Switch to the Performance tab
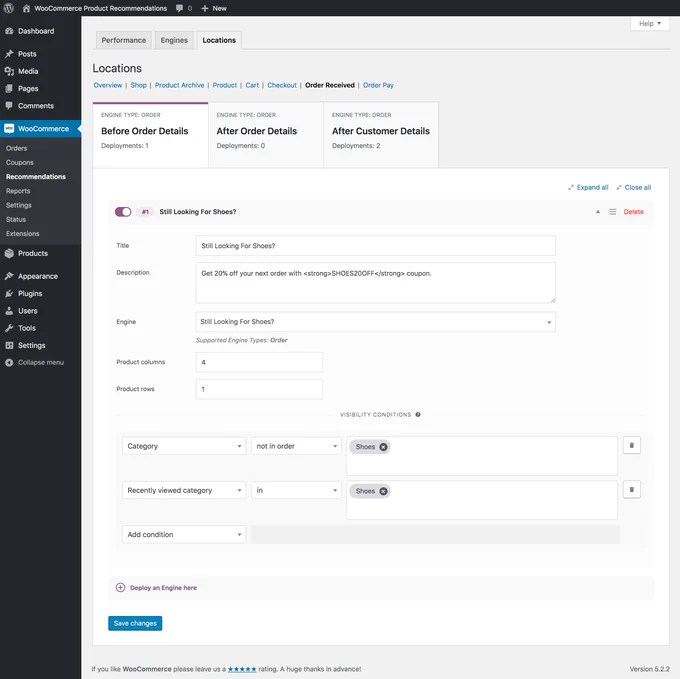 click(x=124, y=40)
